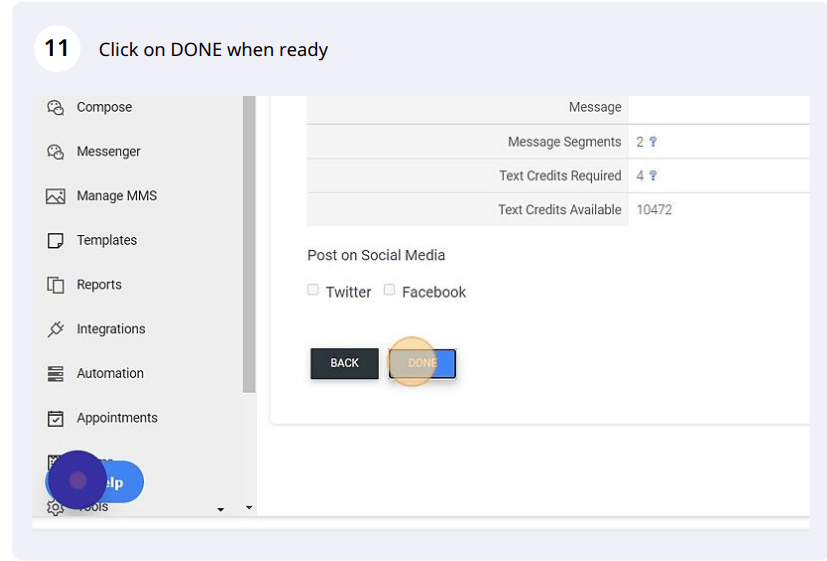The height and width of the screenshot is (561, 827).
Task: Click the Message Segments value 2
Action: [x=640, y=142]
